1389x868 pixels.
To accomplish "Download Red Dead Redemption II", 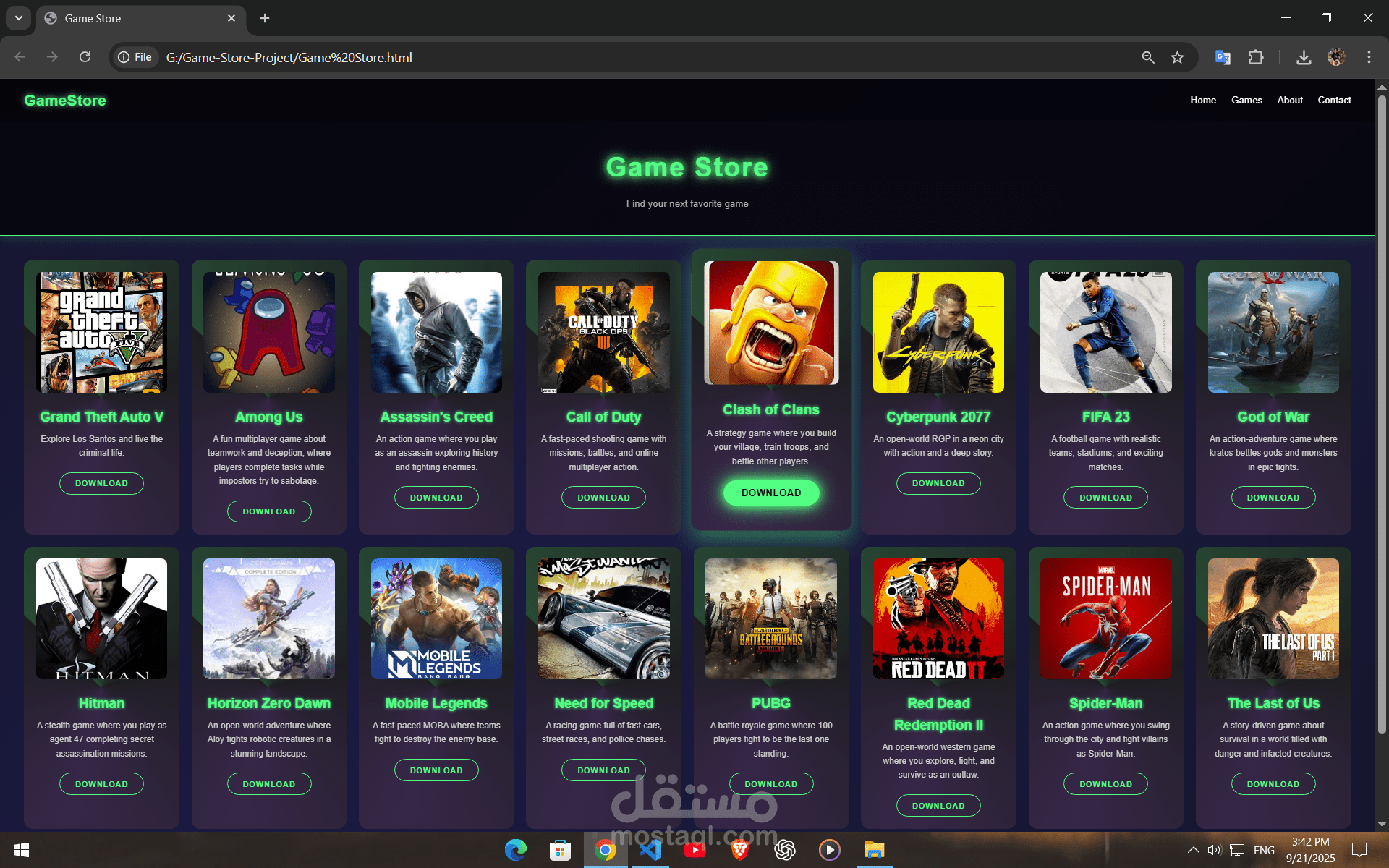I will 938,806.
